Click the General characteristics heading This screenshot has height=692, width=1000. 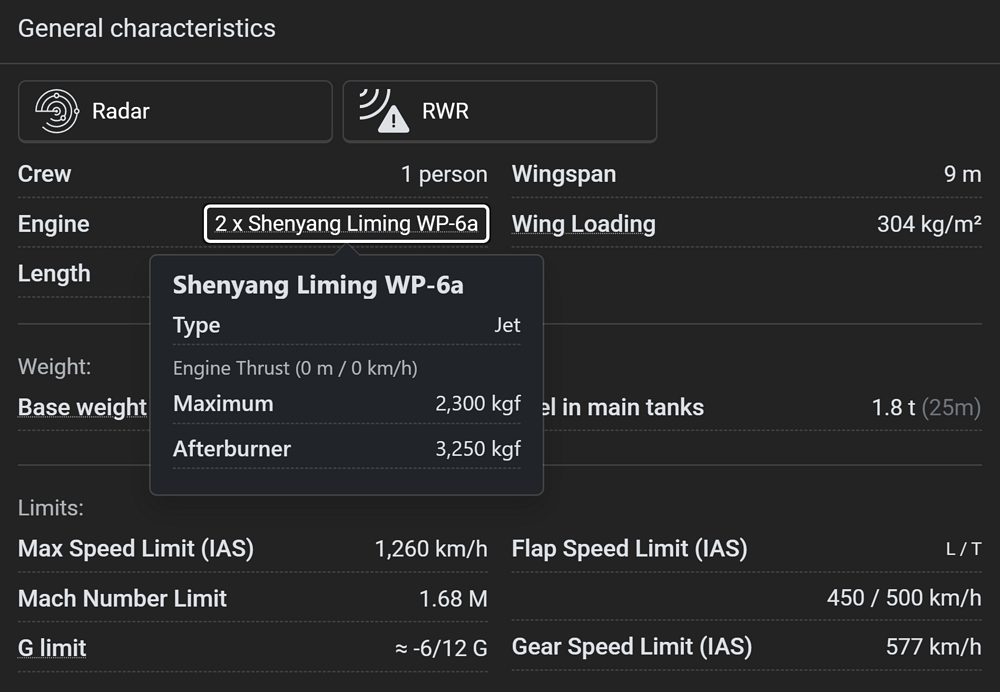coord(147,28)
